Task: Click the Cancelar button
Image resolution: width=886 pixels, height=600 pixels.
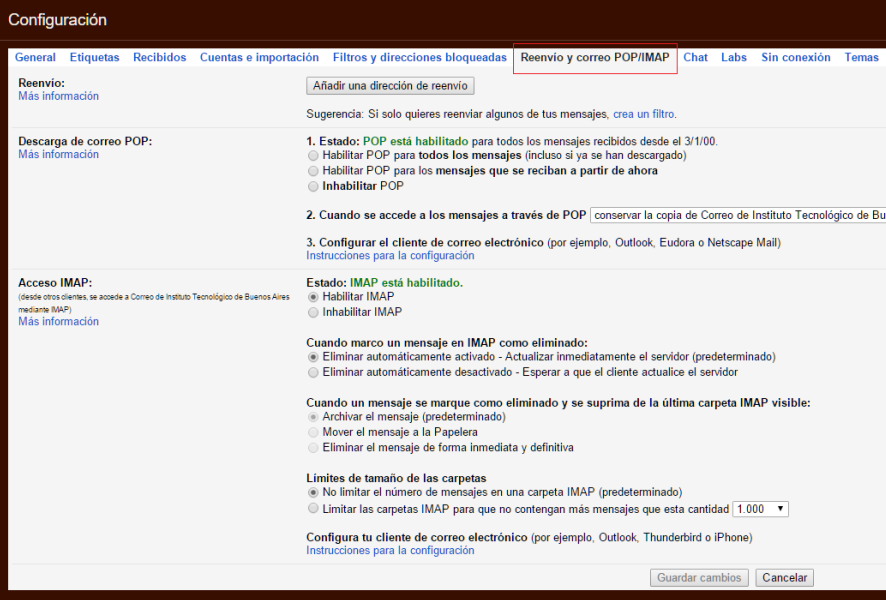Action: [x=784, y=578]
